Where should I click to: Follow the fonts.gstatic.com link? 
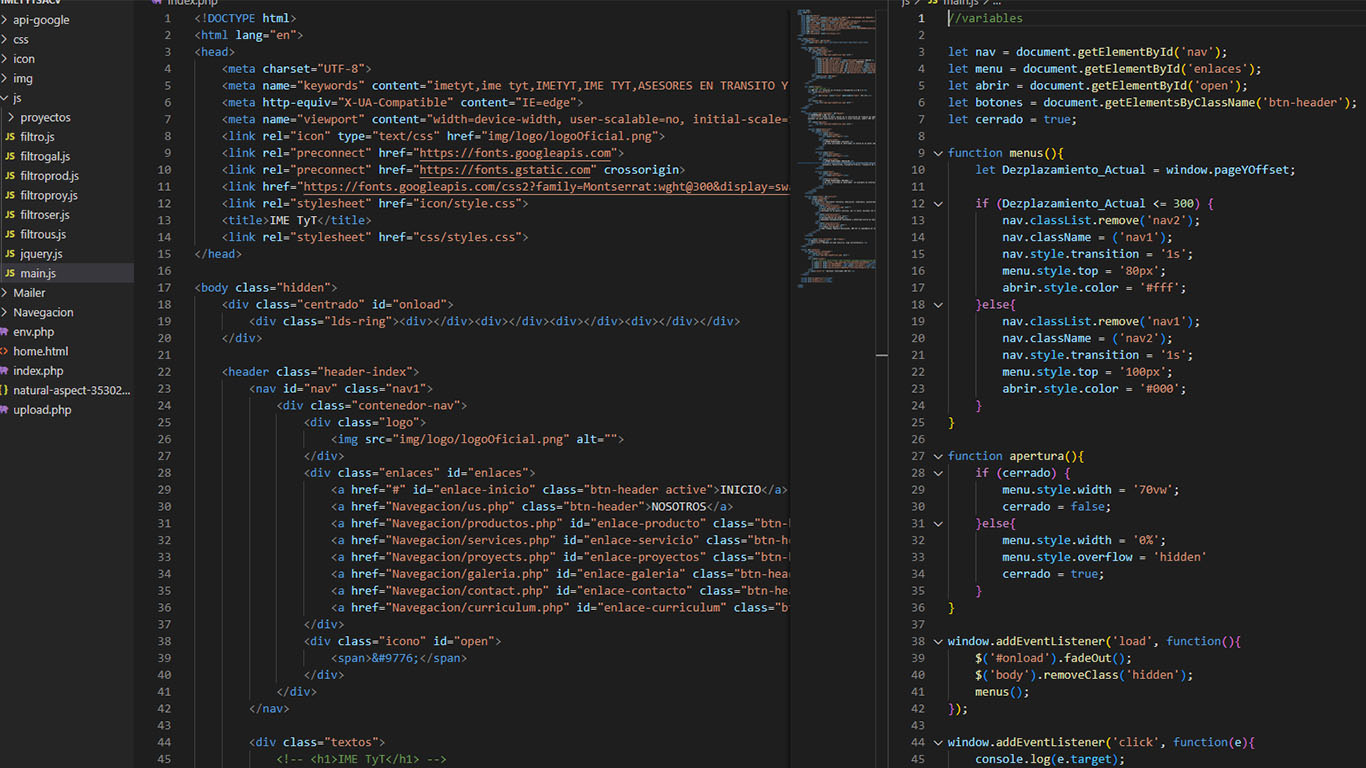click(505, 170)
